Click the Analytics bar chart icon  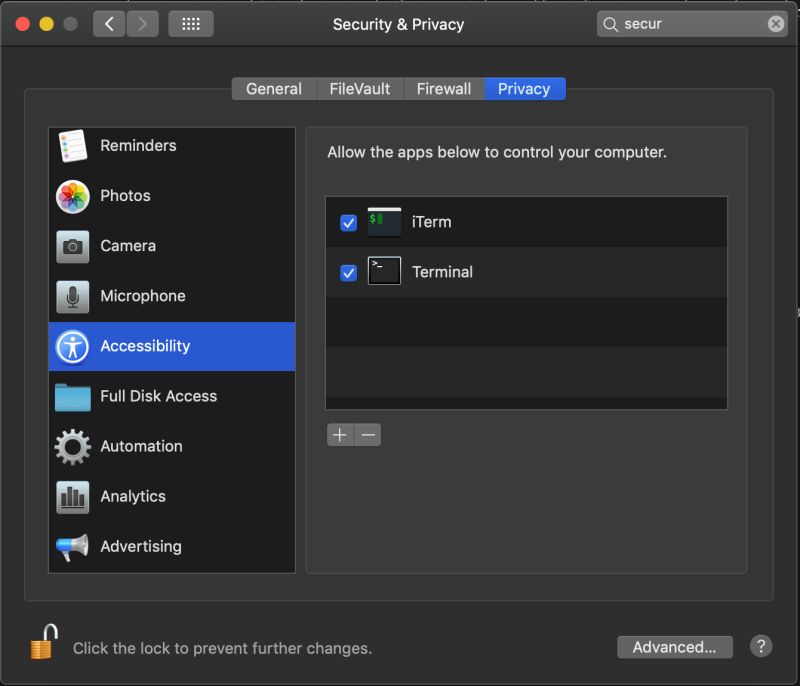coord(72,497)
